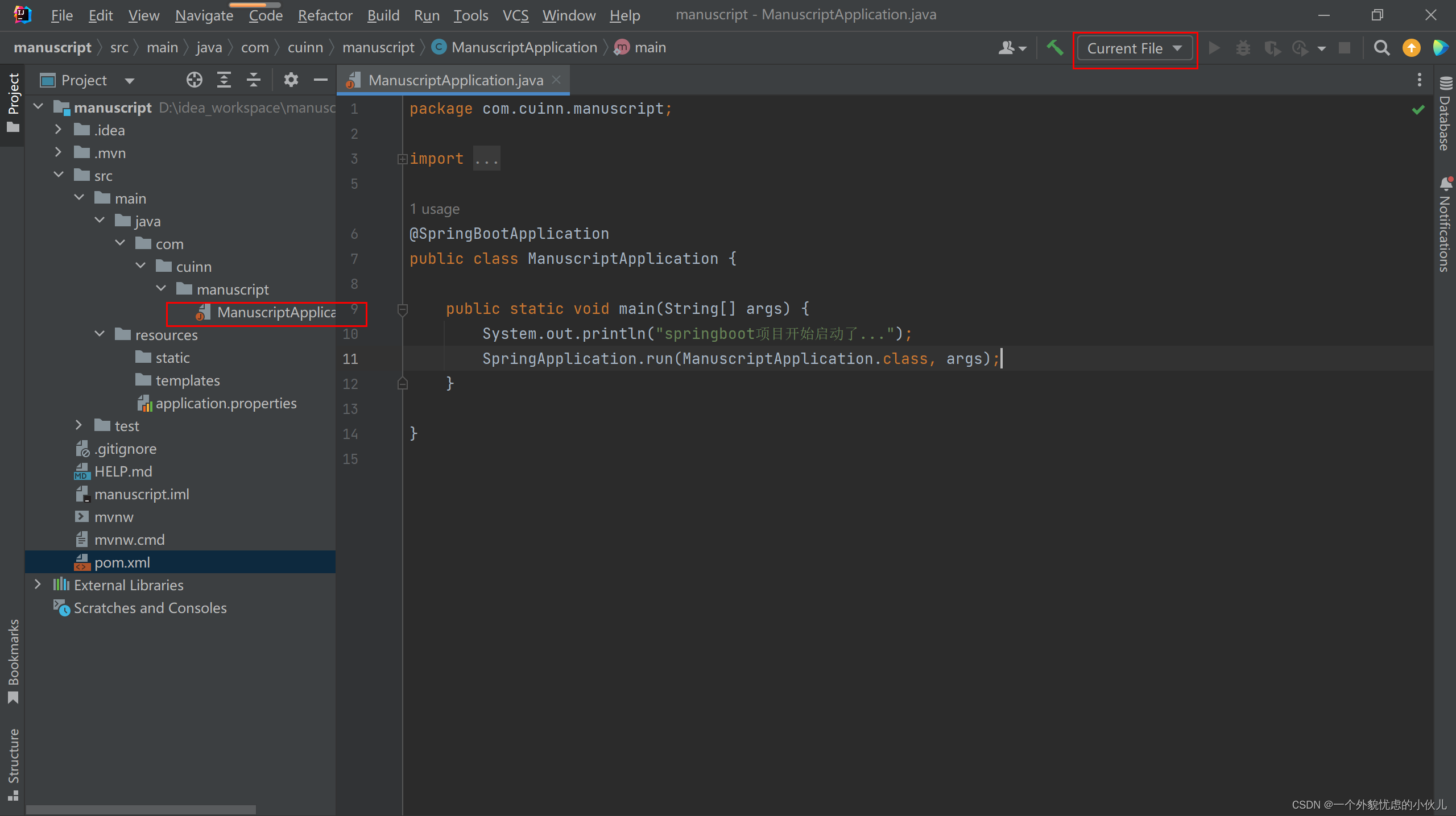Image resolution: width=1456 pixels, height=816 pixels.
Task: Click Collapse All icon in Project panel
Action: 254,80
